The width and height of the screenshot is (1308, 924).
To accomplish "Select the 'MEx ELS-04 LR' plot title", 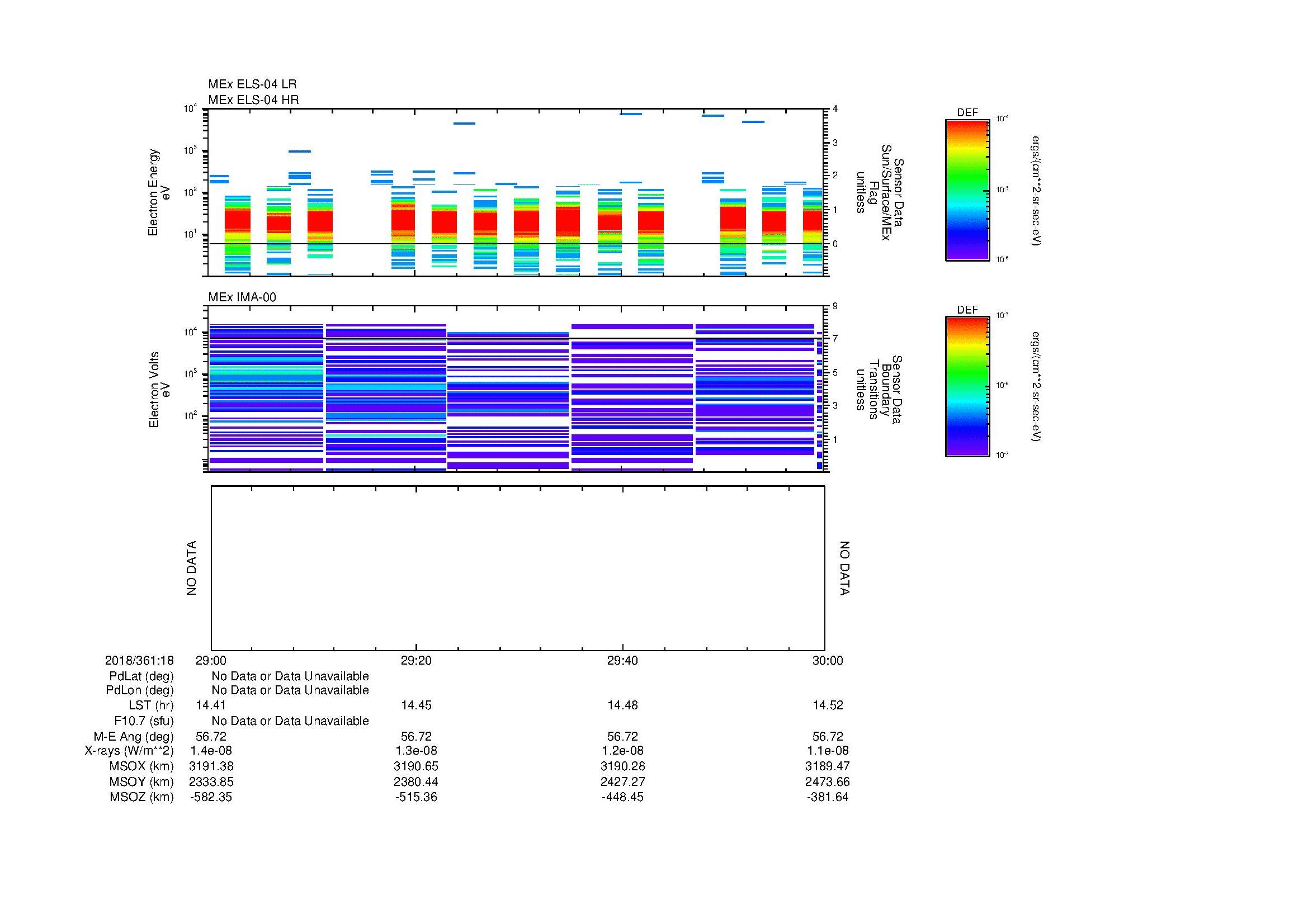I will click(x=252, y=84).
